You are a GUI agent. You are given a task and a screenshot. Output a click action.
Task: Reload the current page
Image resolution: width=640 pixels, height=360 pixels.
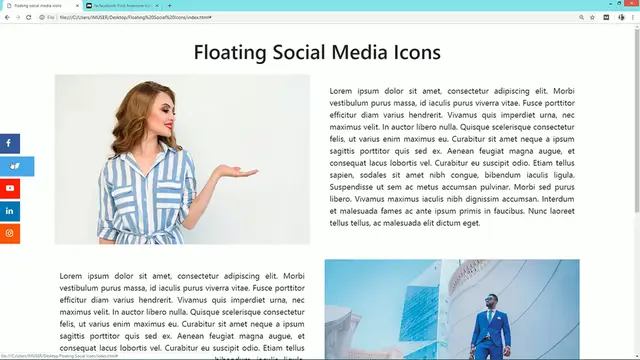pos(29,17)
